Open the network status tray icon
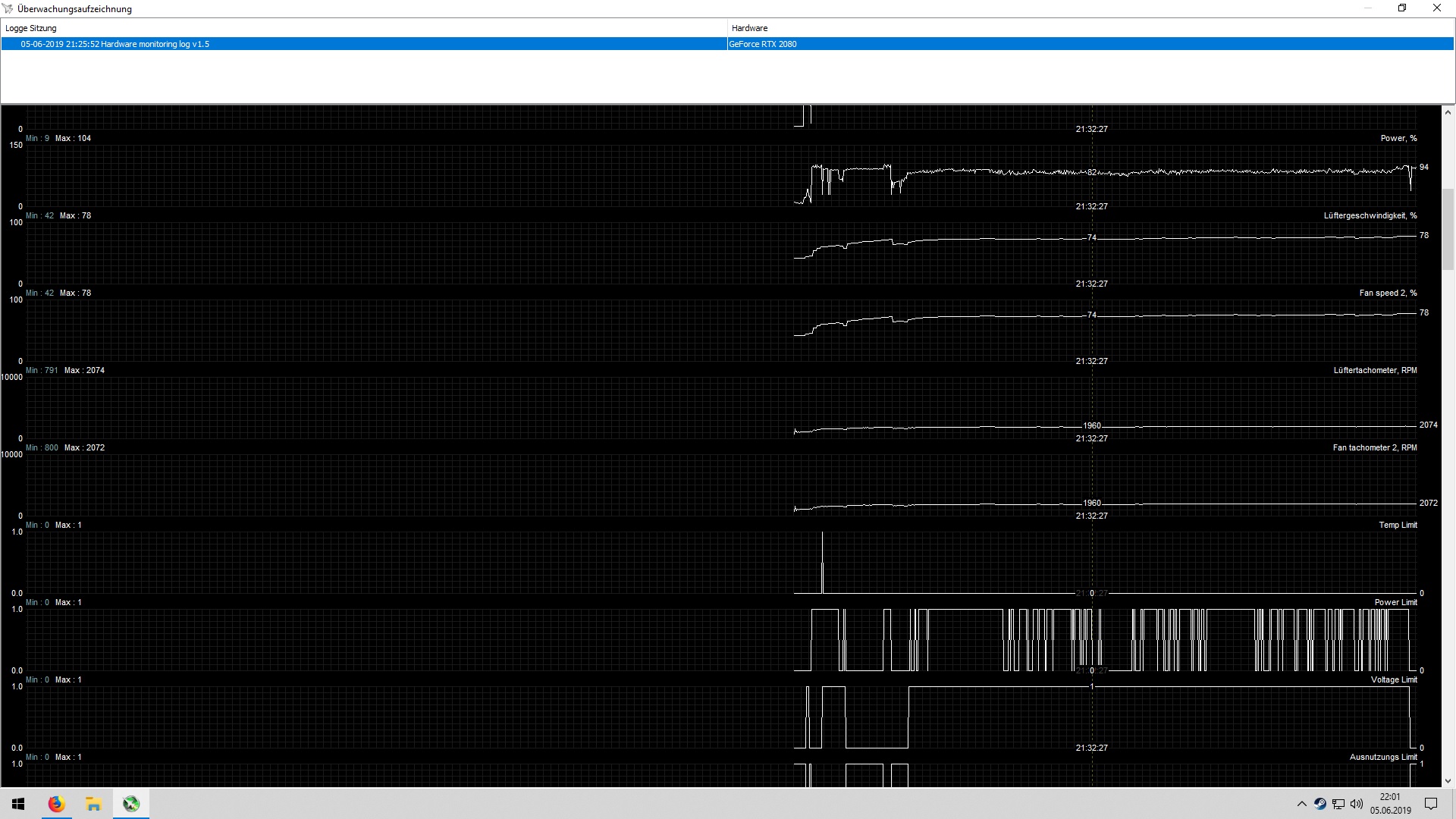Image resolution: width=1456 pixels, height=819 pixels. pyautogui.click(x=1338, y=804)
